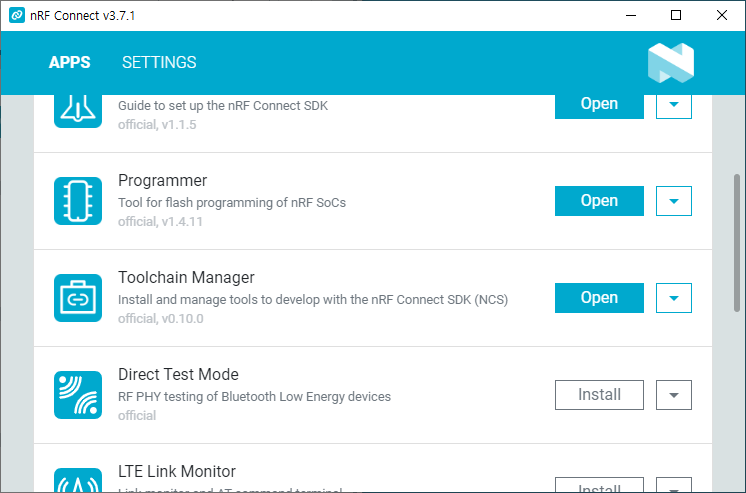
Task: Click the Getting Started flask icon
Action: [x=78, y=111]
